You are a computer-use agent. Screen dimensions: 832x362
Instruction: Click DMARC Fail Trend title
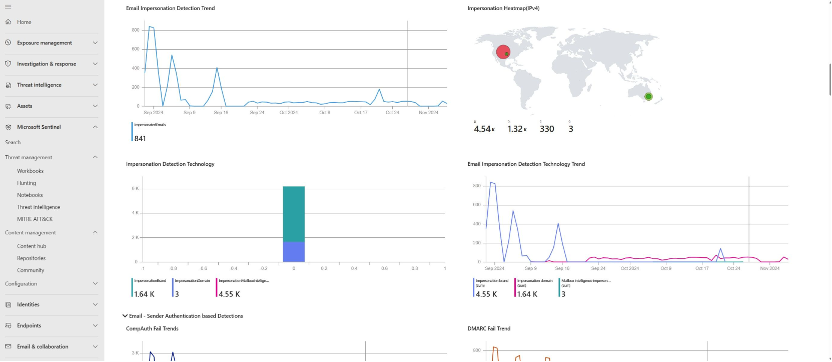click(x=489, y=329)
